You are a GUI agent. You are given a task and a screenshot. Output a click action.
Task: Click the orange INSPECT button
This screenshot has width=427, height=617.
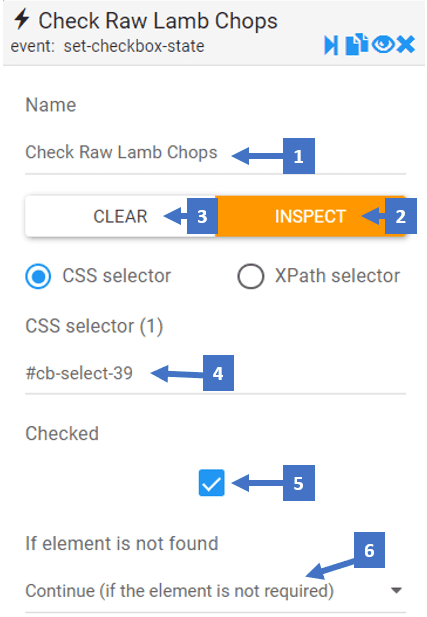(311, 216)
